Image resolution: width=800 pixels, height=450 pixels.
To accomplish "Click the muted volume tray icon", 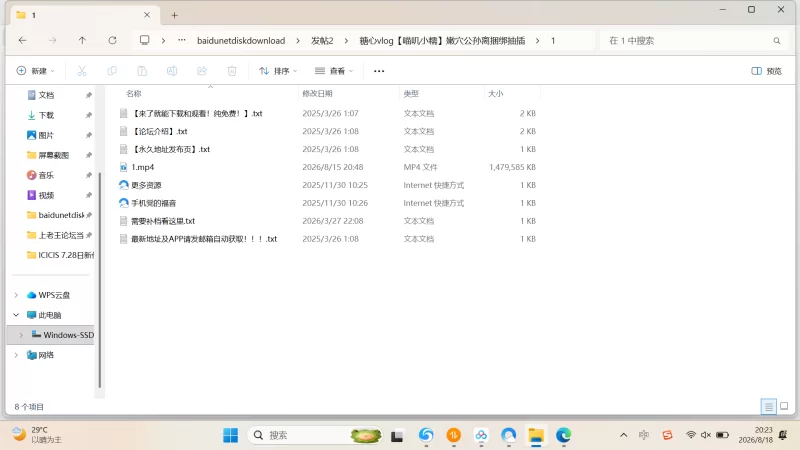I will (706, 435).
